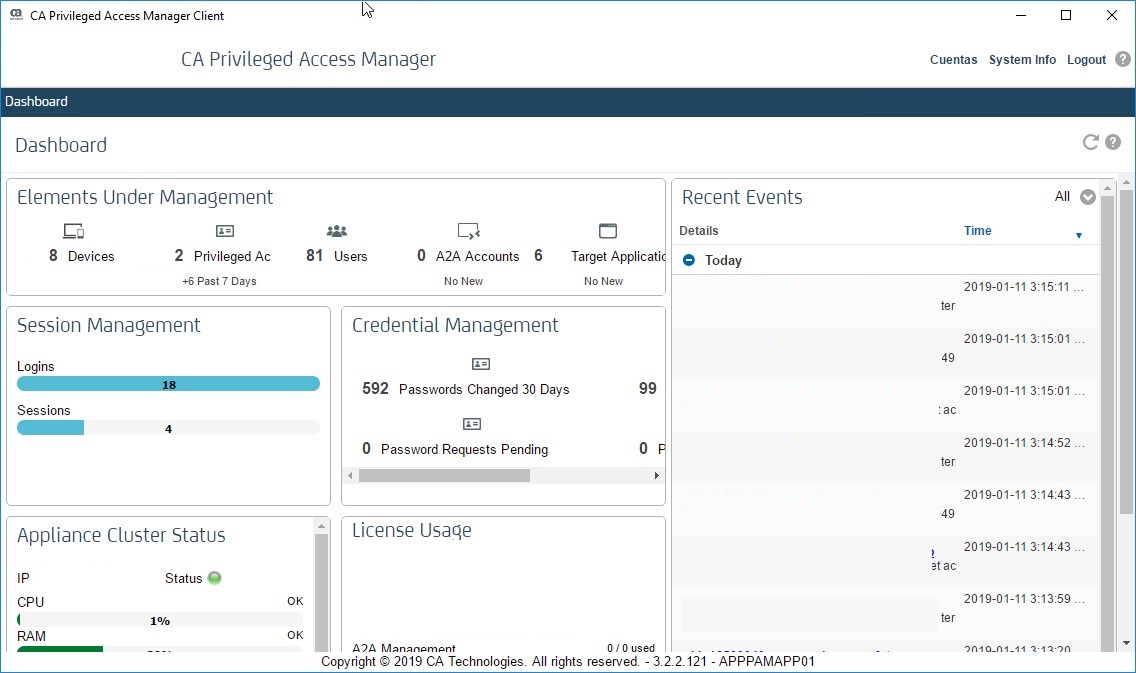Click the Passwords Changed 30 Days icon
Image resolution: width=1136 pixels, height=673 pixels.
[480, 364]
